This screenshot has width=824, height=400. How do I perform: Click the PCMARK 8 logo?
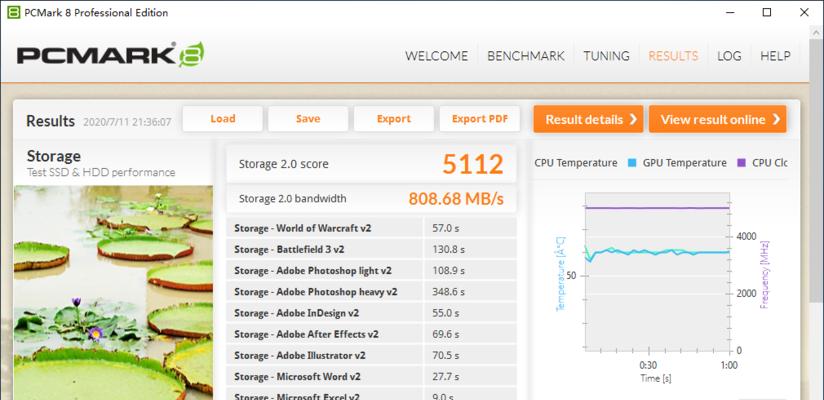pos(110,55)
